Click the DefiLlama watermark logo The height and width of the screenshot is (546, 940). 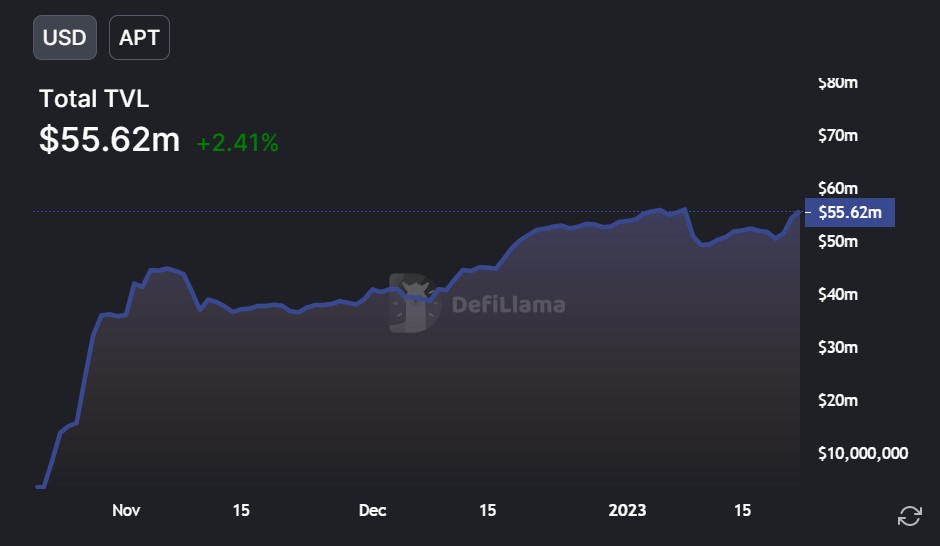click(x=414, y=303)
